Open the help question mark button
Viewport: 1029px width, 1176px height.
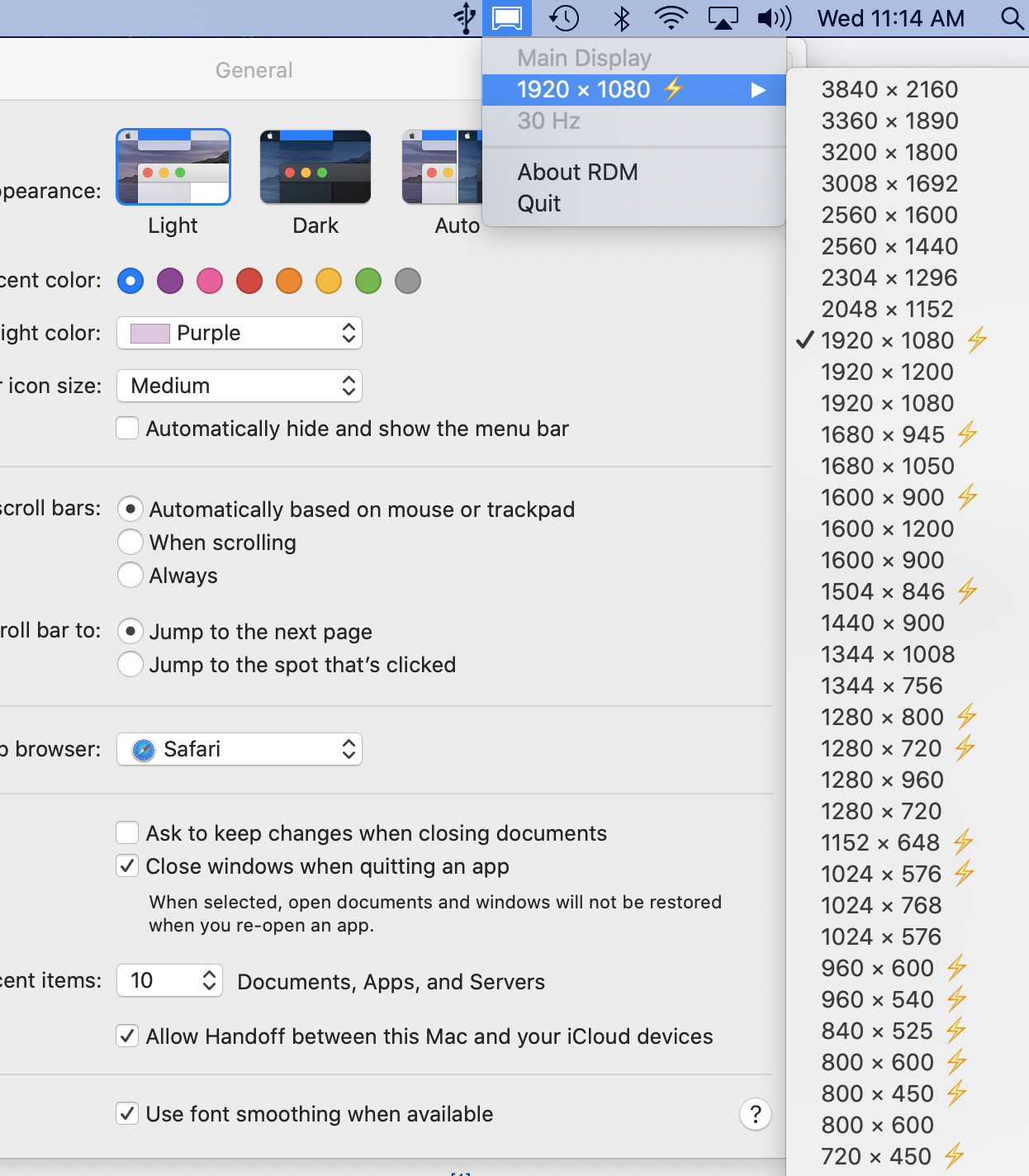(x=755, y=1114)
